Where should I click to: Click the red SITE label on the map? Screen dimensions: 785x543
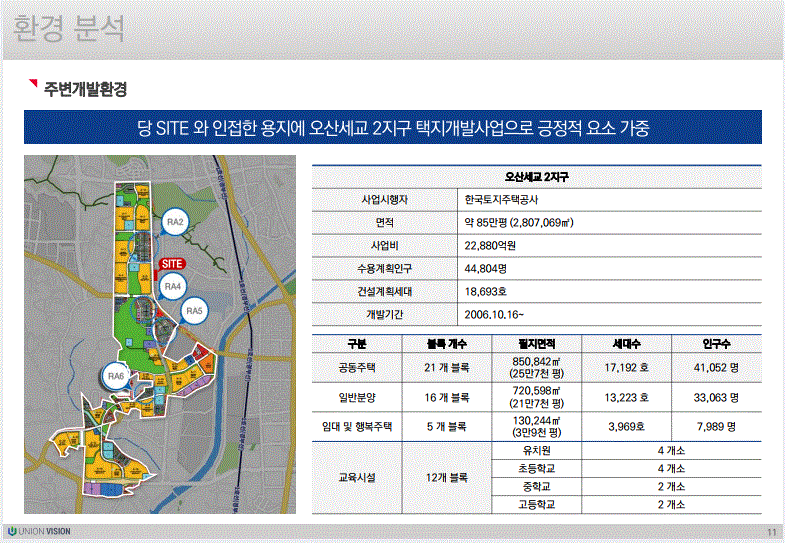point(172,264)
